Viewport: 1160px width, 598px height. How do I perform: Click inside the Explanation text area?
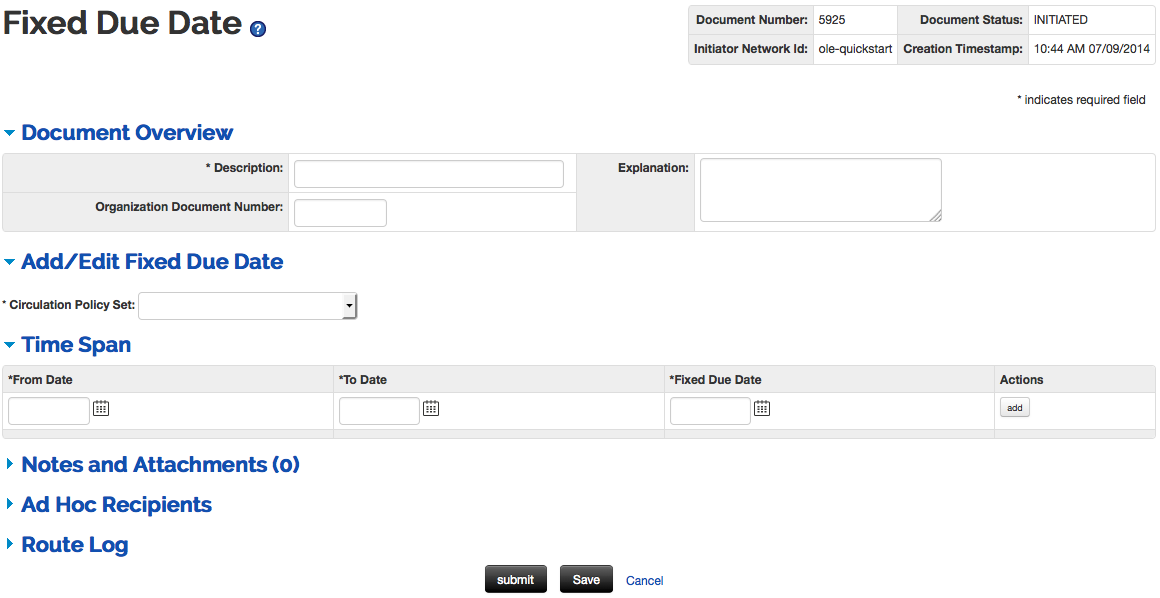821,190
